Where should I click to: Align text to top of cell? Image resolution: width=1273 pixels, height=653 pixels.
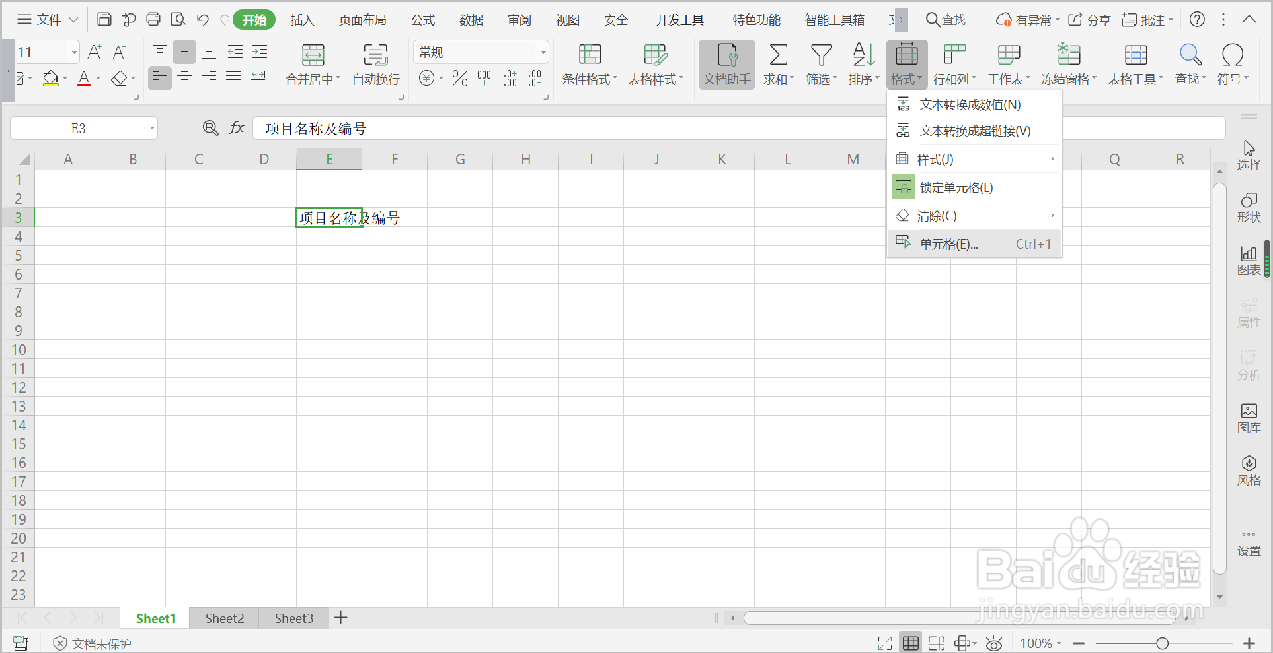coord(160,52)
